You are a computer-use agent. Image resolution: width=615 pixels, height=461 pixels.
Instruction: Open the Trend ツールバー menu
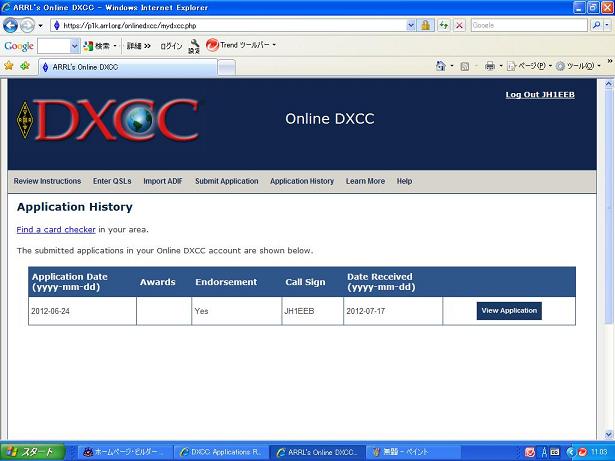point(241,45)
